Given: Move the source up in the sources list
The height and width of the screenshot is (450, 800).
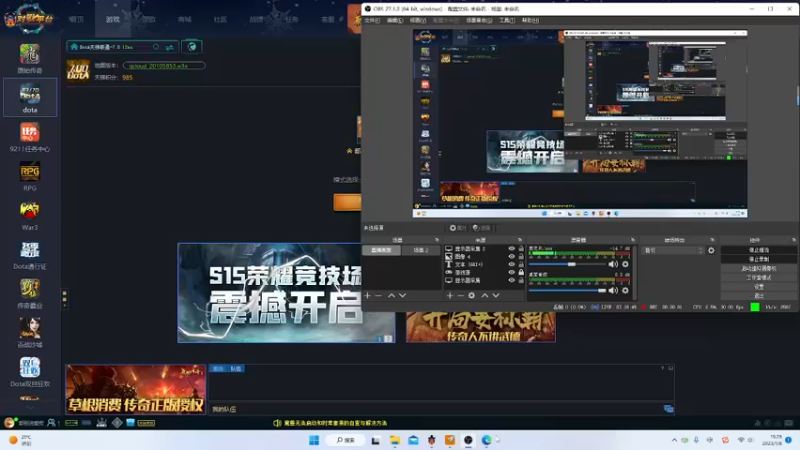Looking at the screenshot, I should (485, 295).
